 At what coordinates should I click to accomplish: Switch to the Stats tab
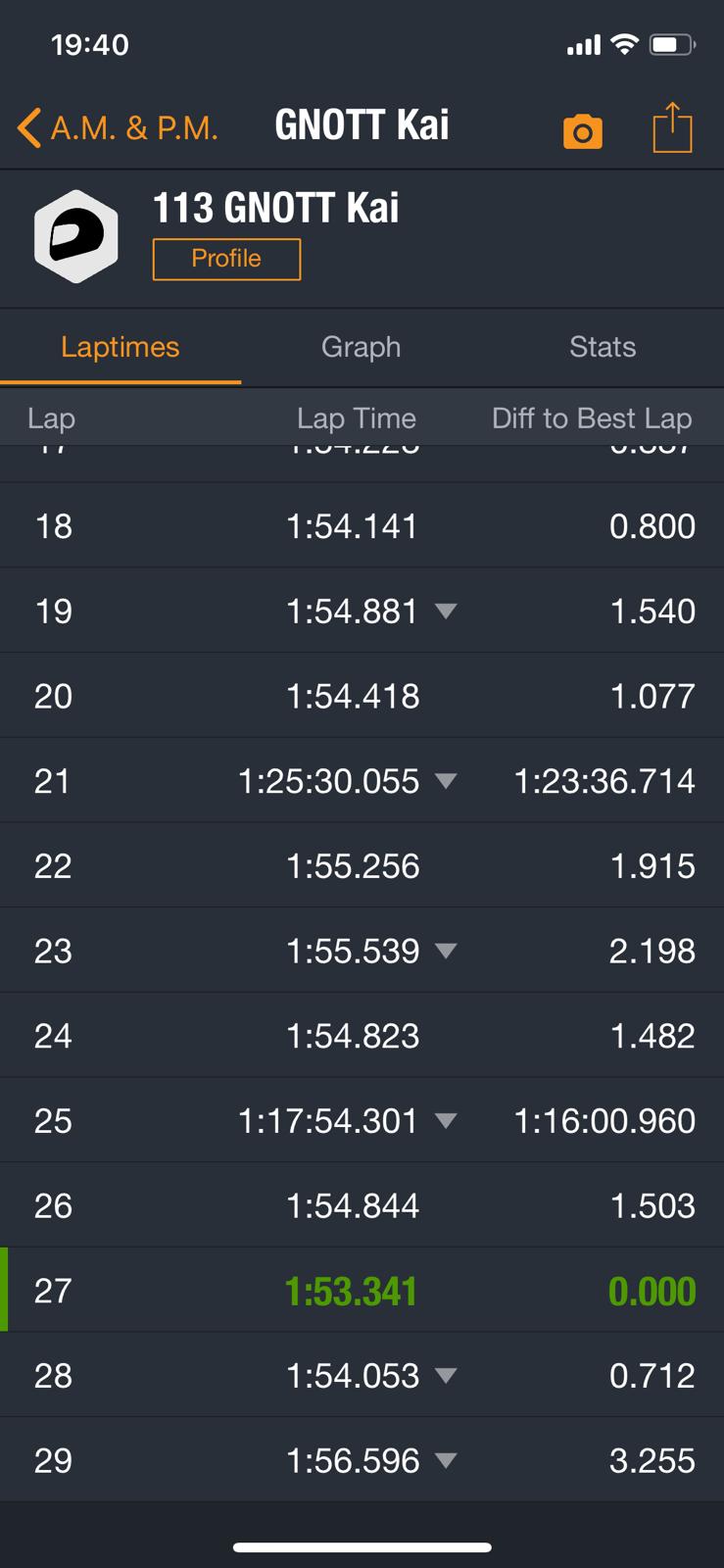pyautogui.click(x=602, y=347)
